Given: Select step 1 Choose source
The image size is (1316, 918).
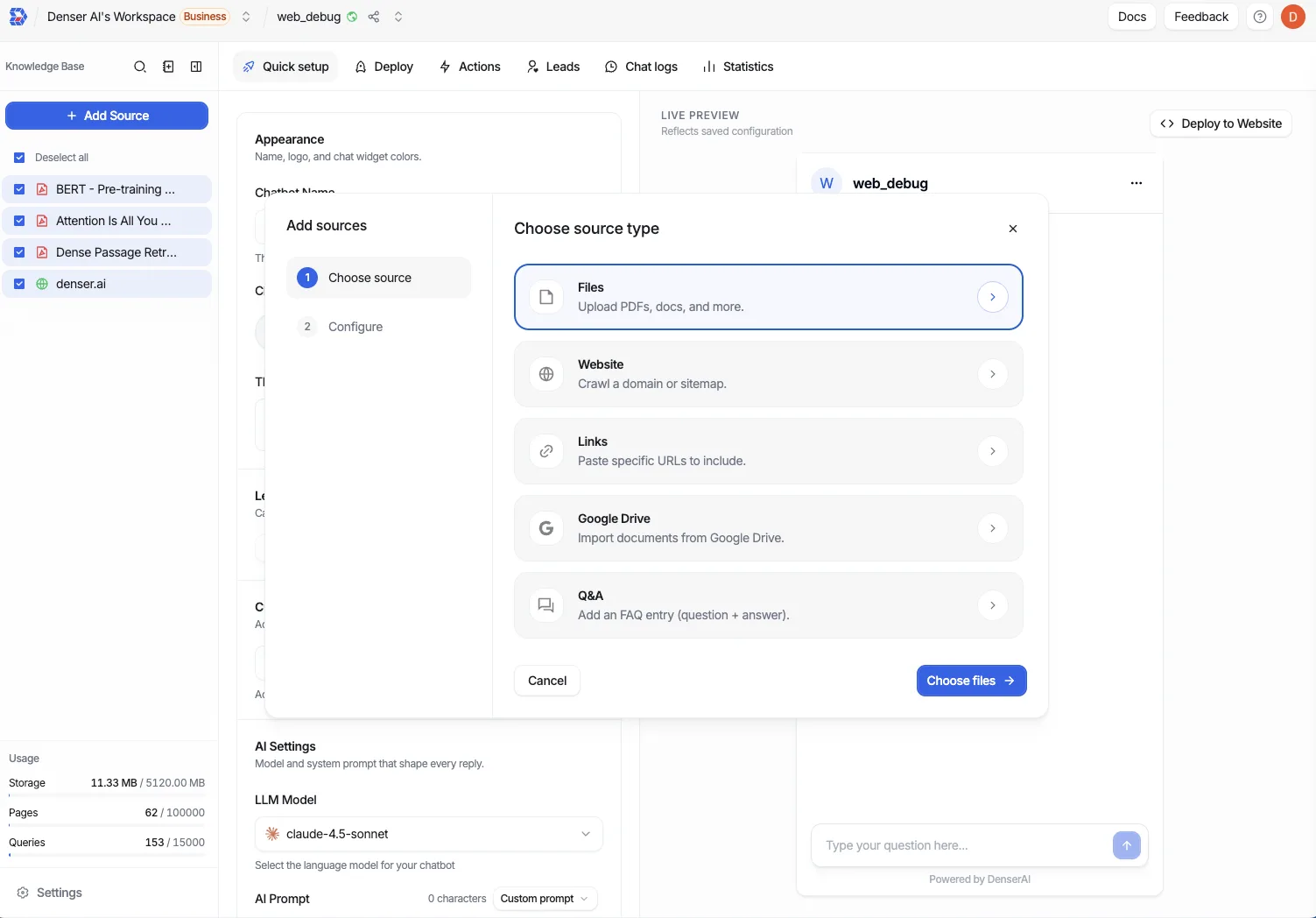Looking at the screenshot, I should point(378,278).
